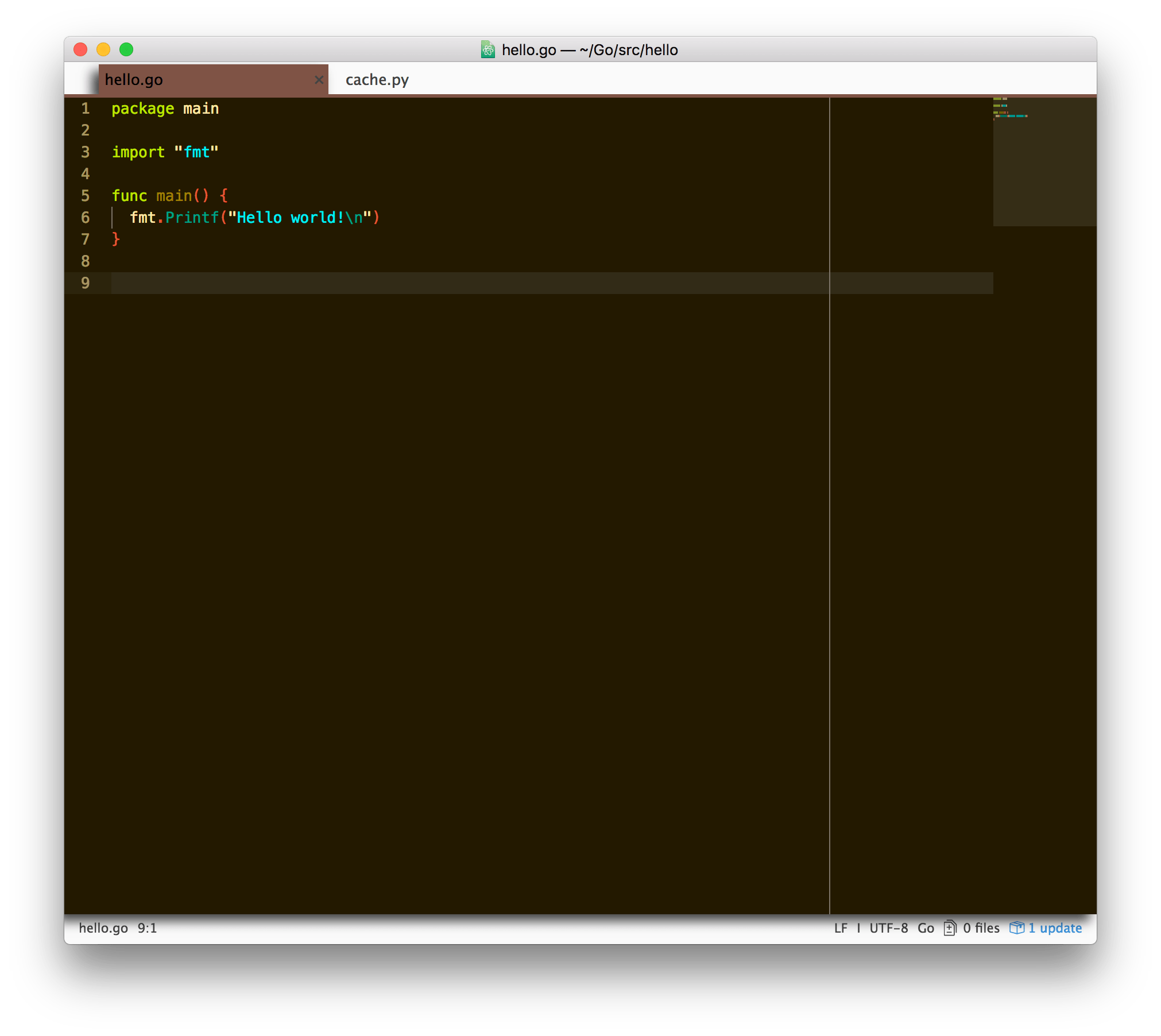Click the 1 update link
Viewport: 1161px width, 1036px height.
(1055, 928)
